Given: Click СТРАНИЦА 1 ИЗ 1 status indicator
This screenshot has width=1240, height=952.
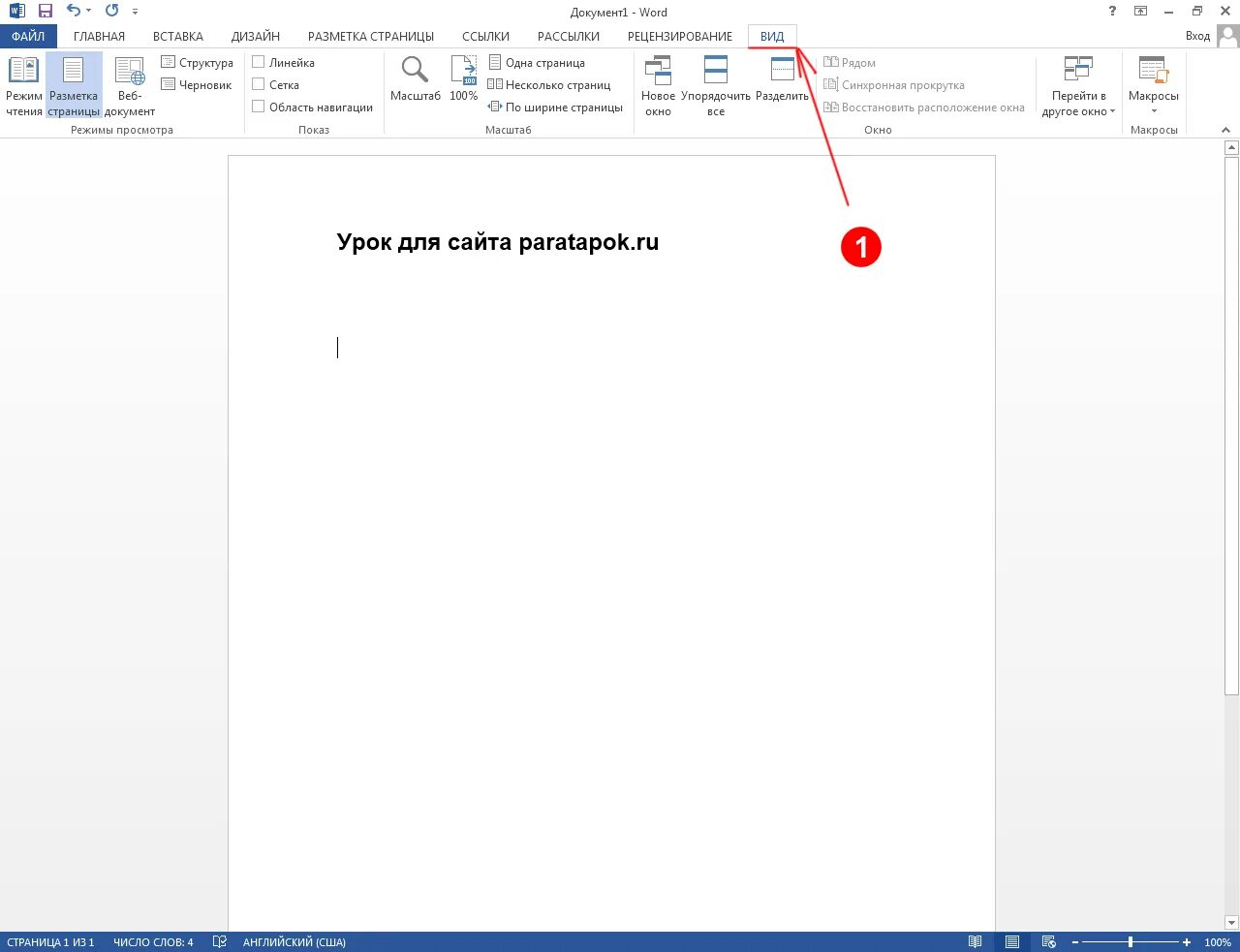Looking at the screenshot, I should (x=50, y=942).
